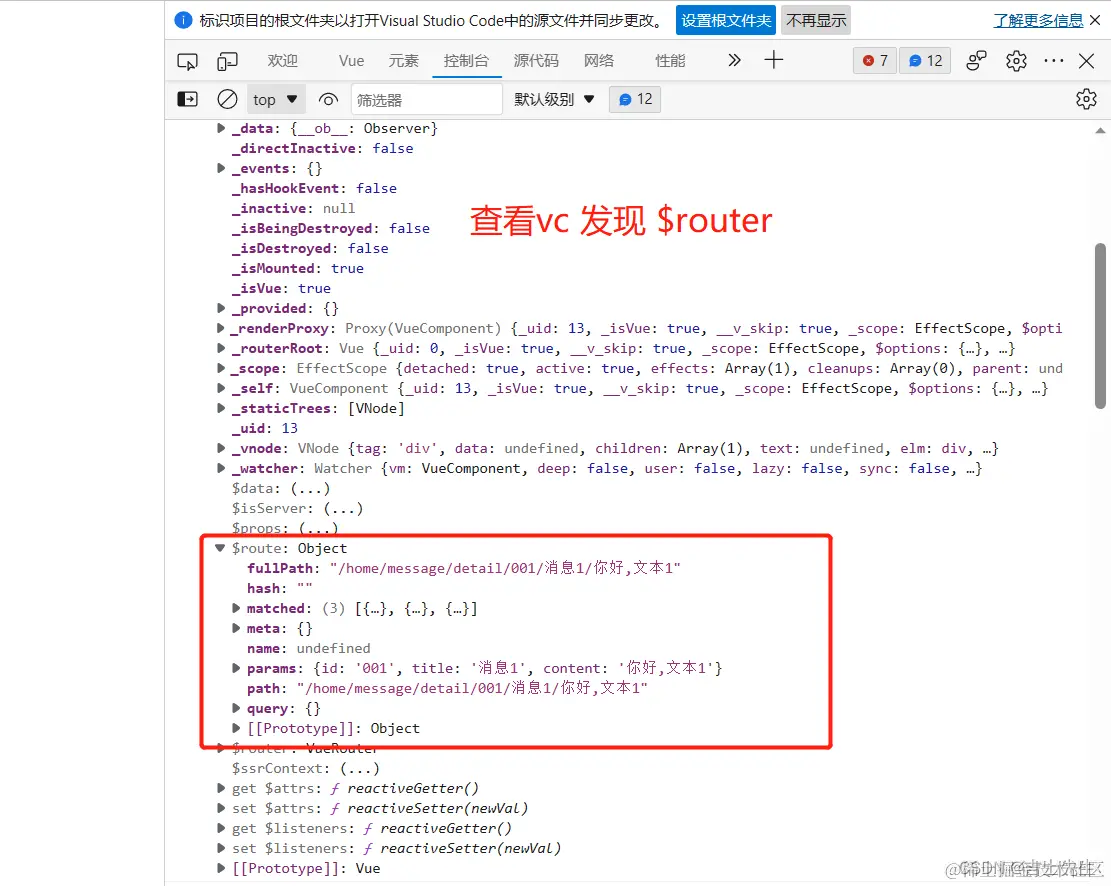This screenshot has width=1111, height=886.
Task: Click the _isMounted: true row
Action: coord(298,268)
